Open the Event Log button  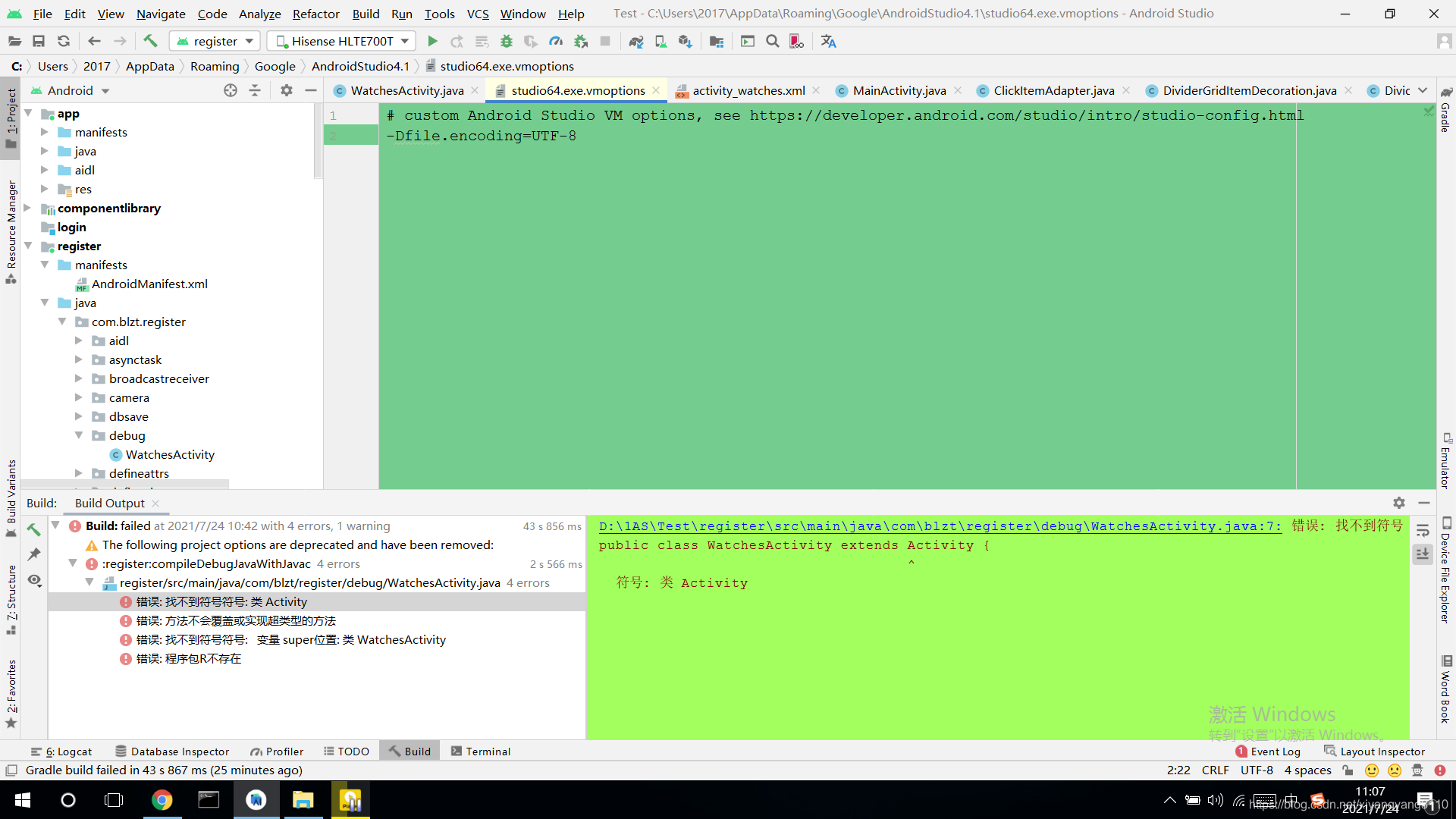pos(1268,752)
